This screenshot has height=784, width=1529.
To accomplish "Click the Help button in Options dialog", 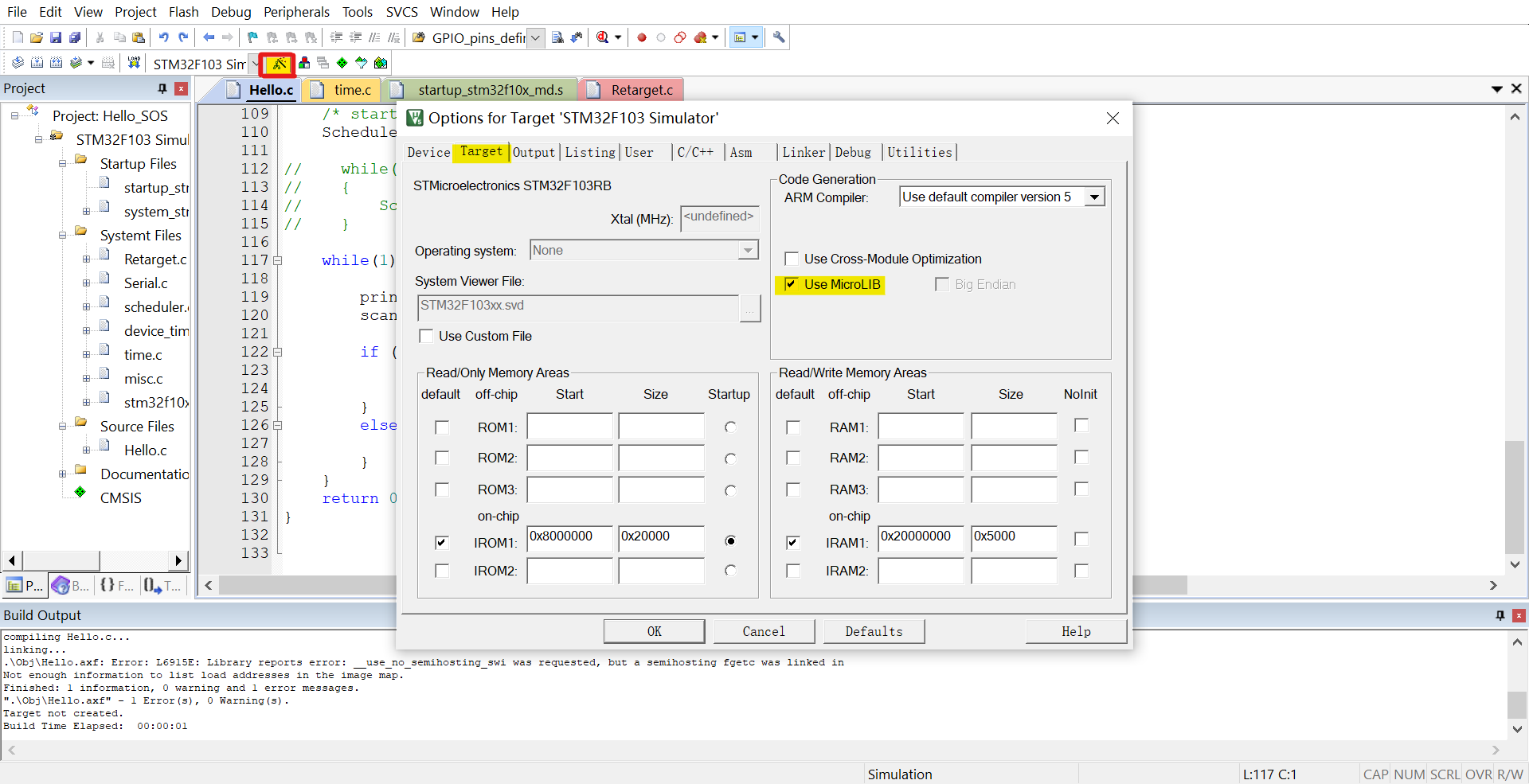I will click(x=1076, y=631).
